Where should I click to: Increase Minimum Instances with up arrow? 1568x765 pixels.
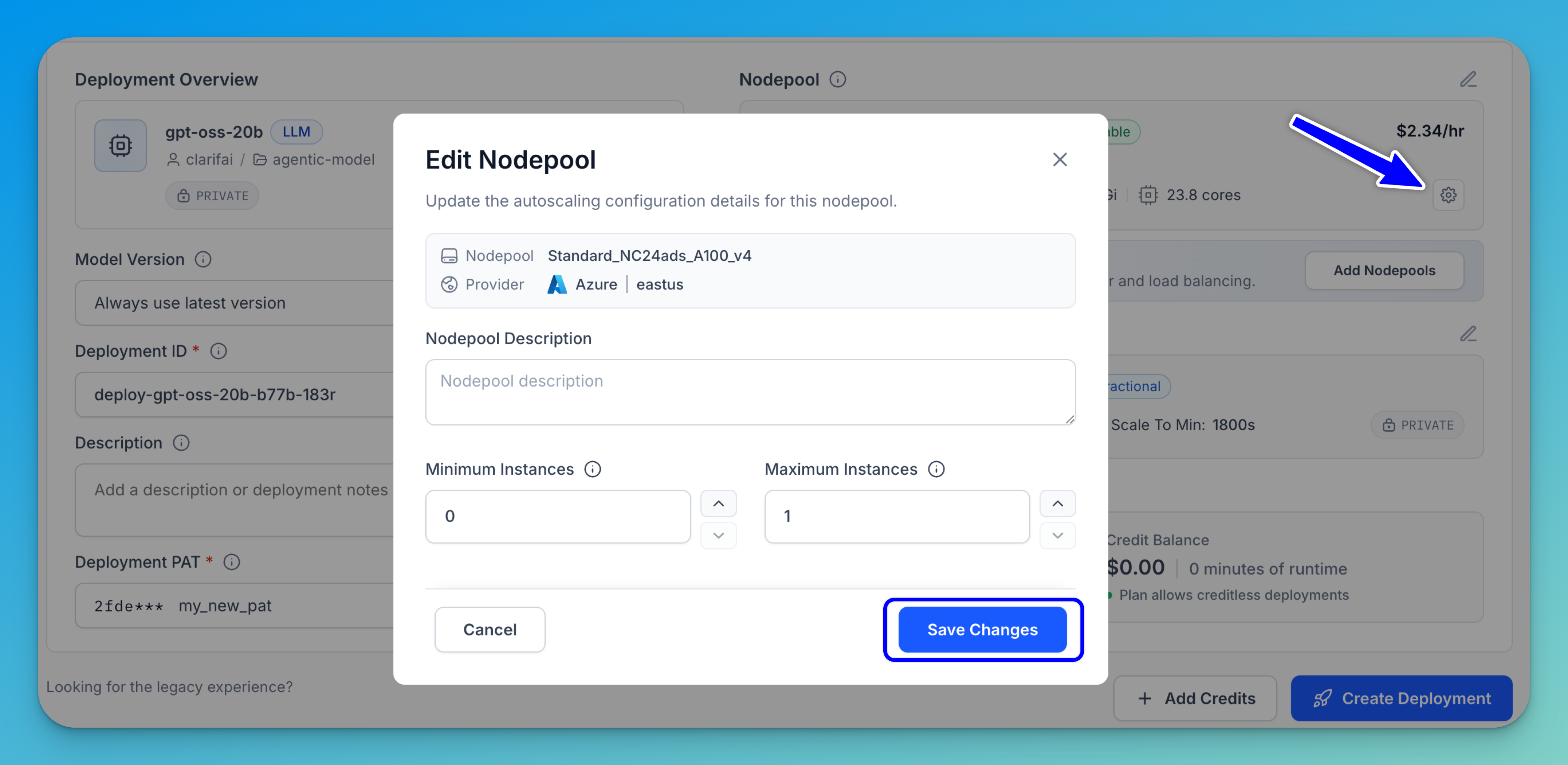[718, 503]
